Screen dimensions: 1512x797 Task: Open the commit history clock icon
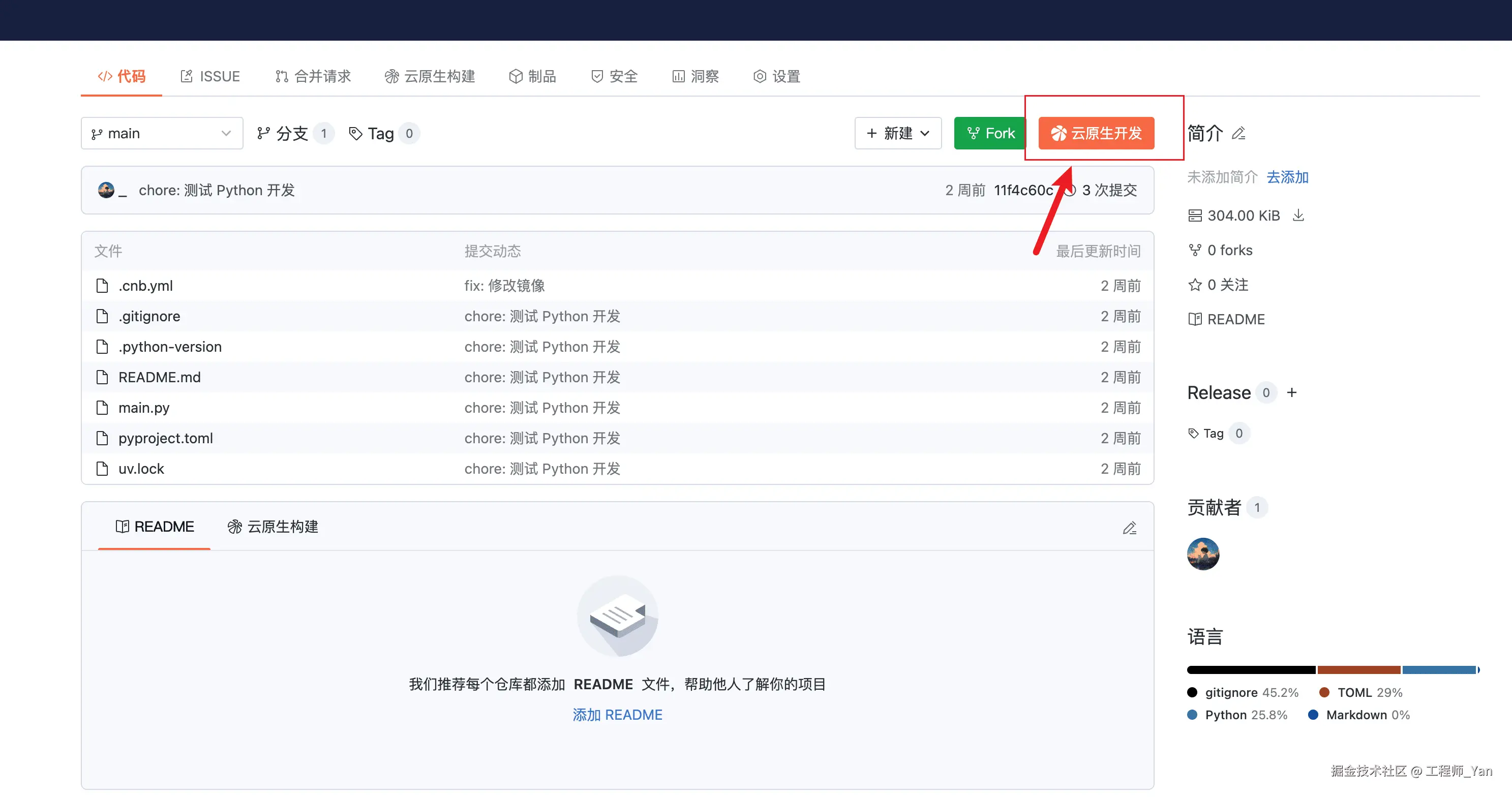1071,190
